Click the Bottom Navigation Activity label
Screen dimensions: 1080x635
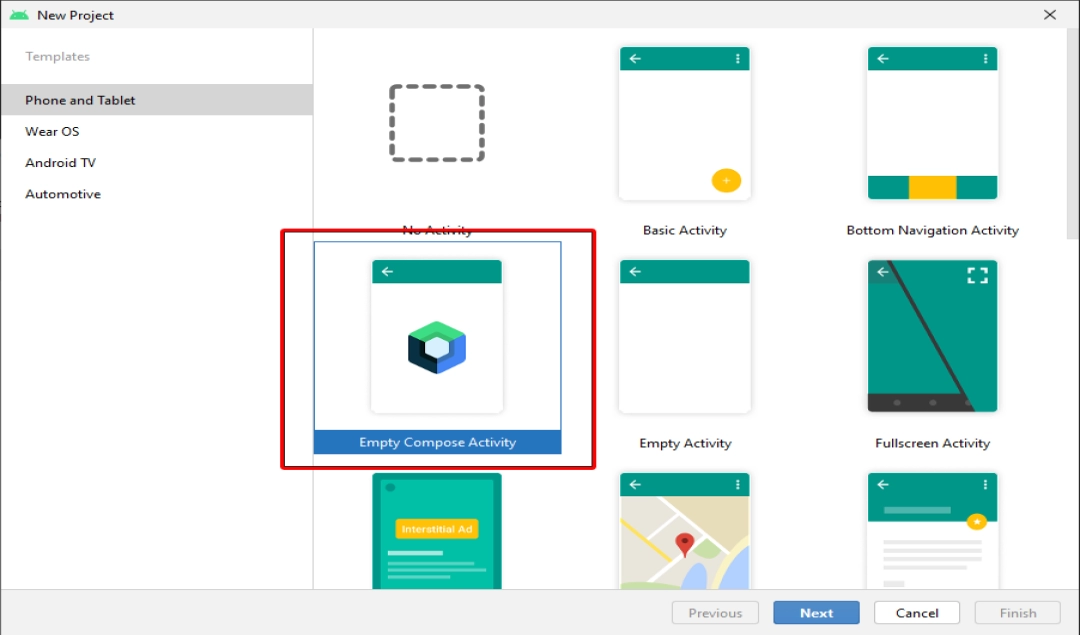coord(933,230)
